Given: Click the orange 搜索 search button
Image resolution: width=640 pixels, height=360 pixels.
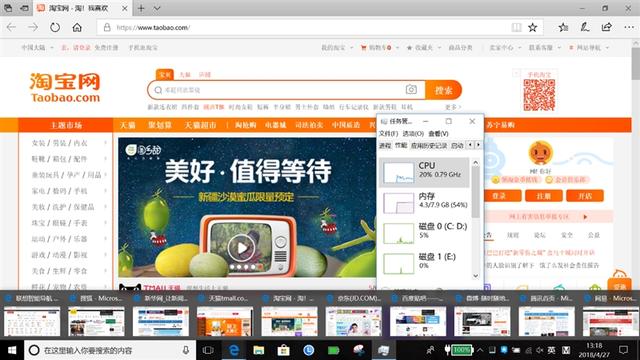Looking at the screenshot, I should coord(443,90).
